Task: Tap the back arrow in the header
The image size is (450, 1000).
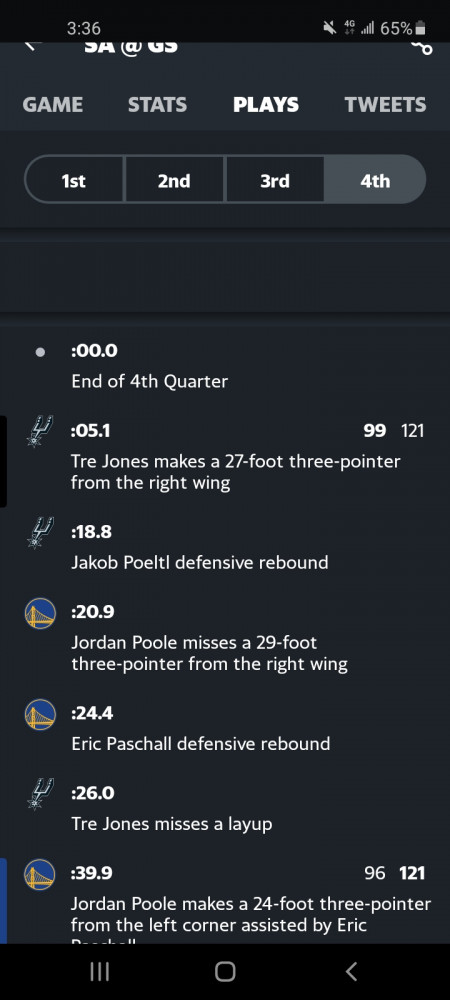Action: click(33, 45)
